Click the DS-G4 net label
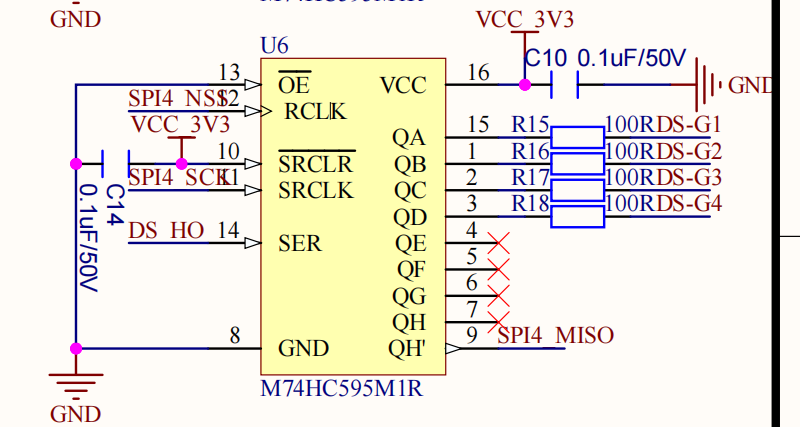Screen dimensions: 800x427 689,204
